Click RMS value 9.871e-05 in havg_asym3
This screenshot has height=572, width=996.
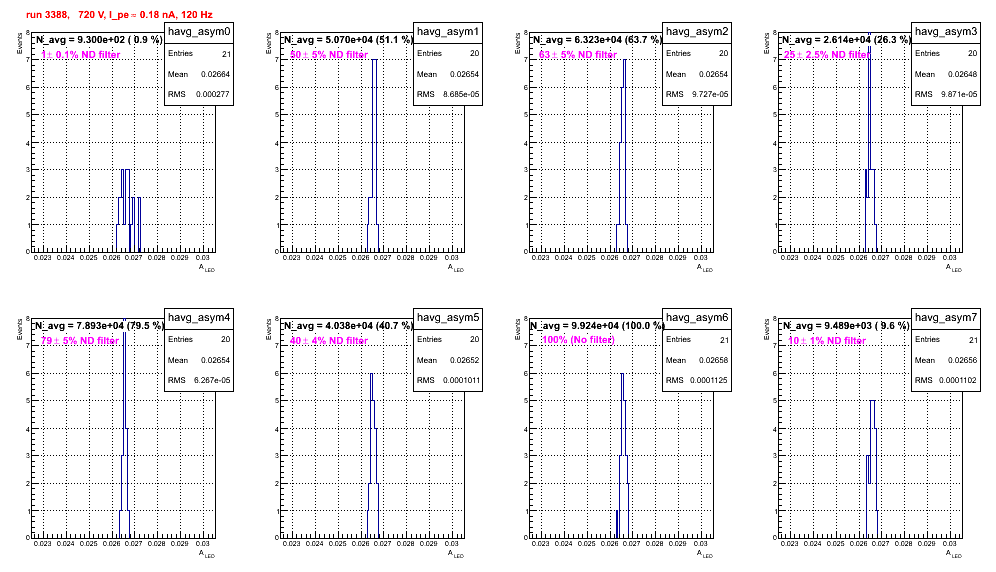pyautogui.click(x=960, y=94)
